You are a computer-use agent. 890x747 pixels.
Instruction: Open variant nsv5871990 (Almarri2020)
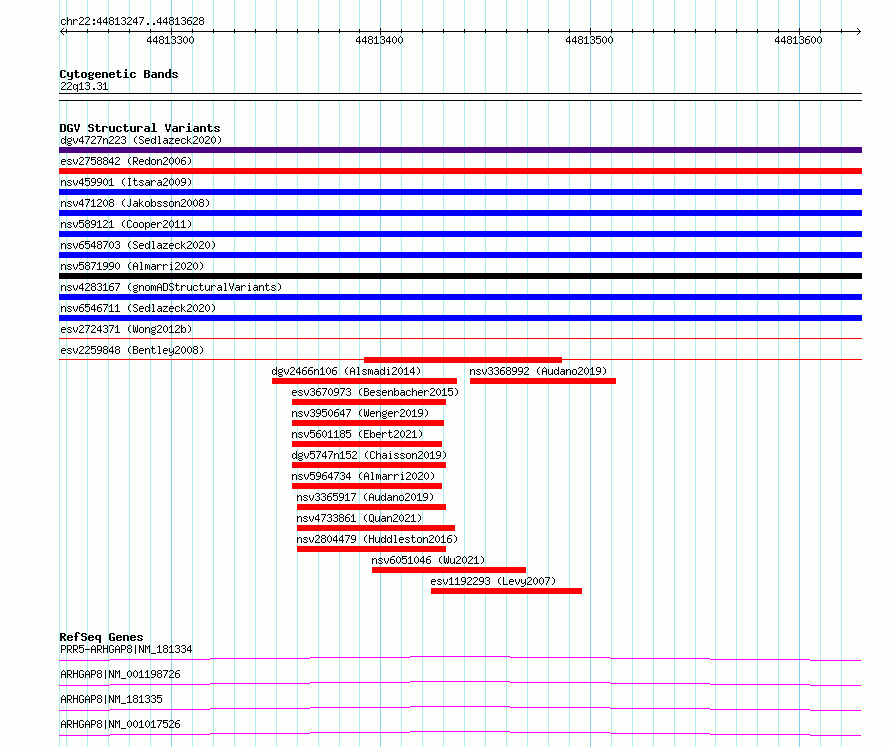(x=132, y=266)
